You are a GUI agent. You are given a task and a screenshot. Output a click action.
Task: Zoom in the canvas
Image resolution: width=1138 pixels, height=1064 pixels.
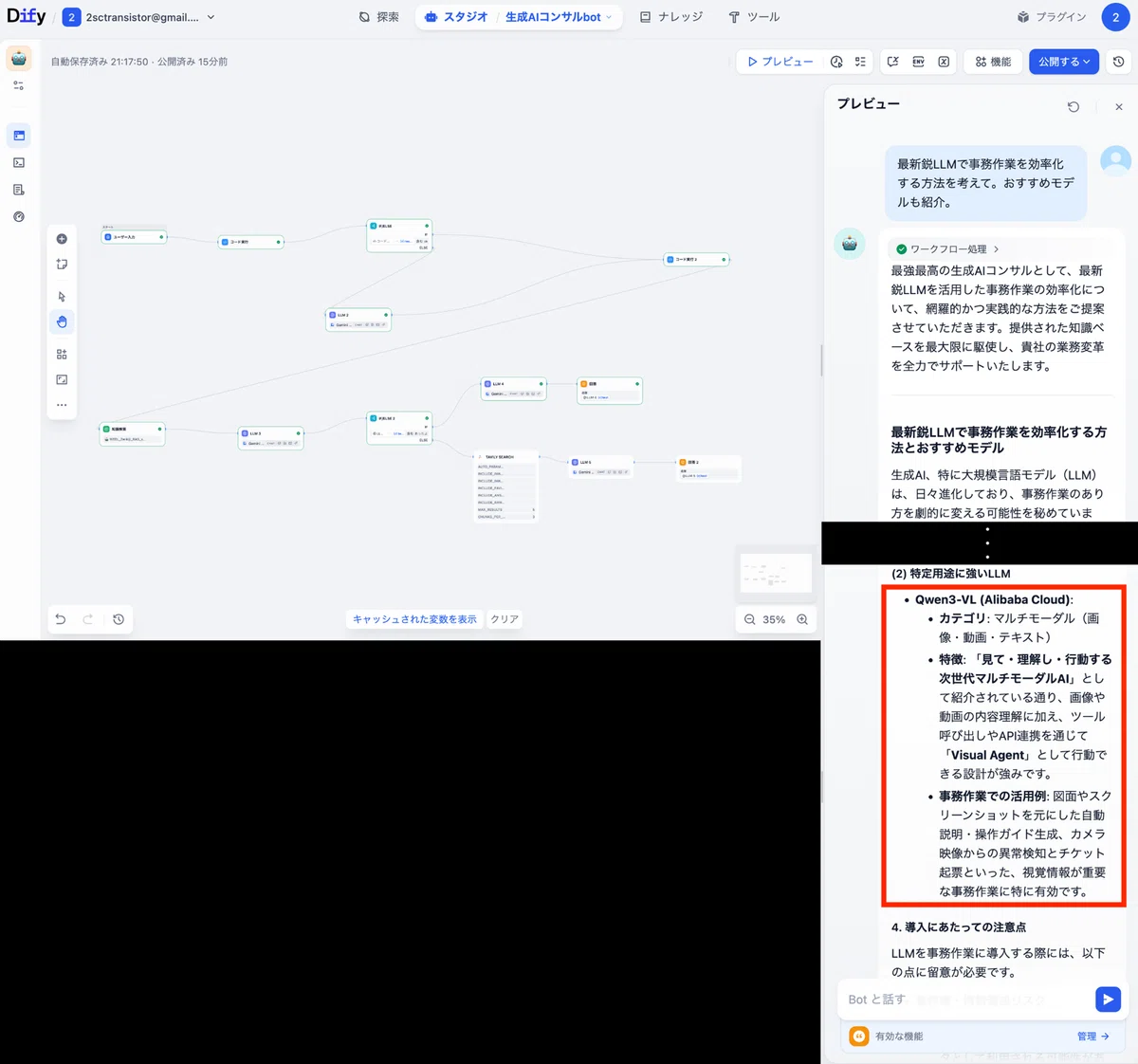click(802, 619)
